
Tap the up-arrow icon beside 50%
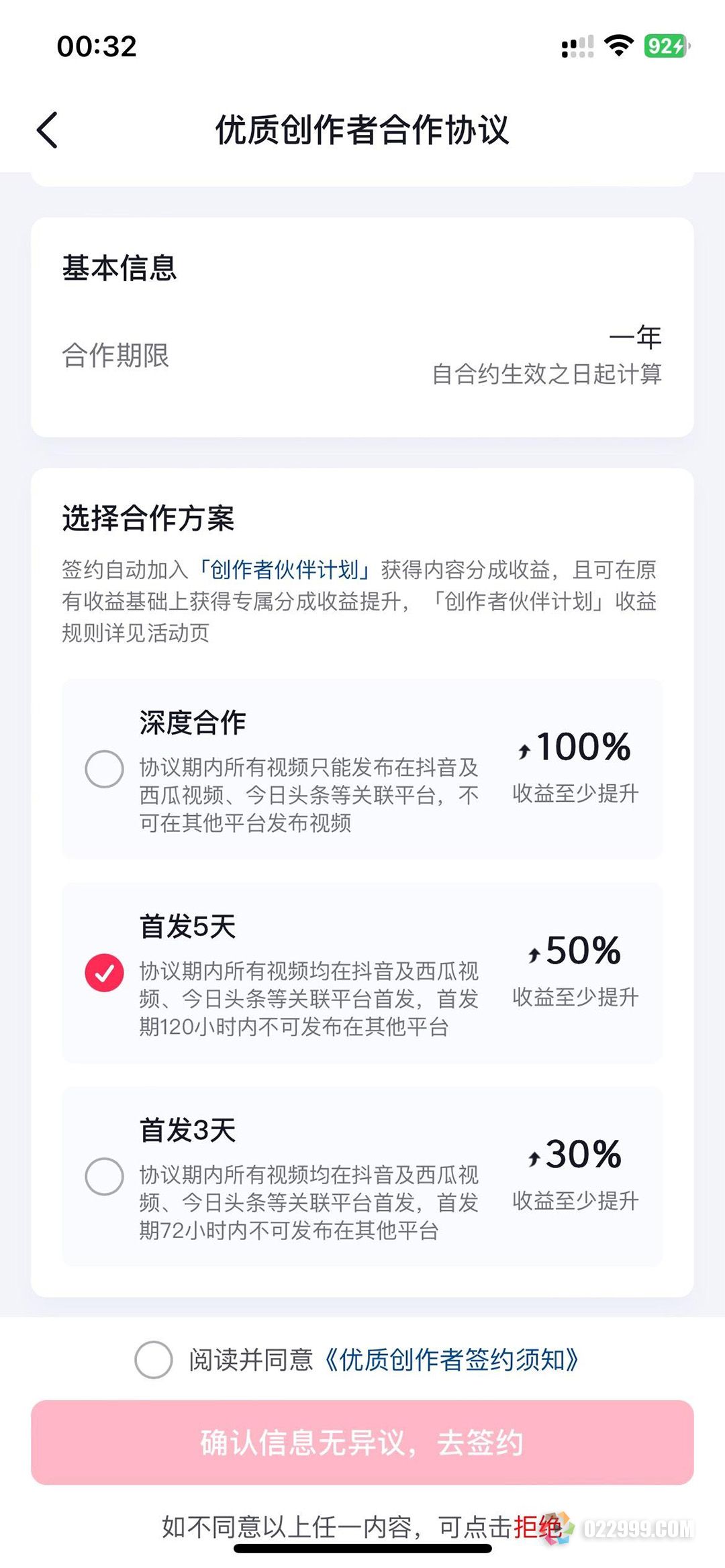[x=534, y=954]
